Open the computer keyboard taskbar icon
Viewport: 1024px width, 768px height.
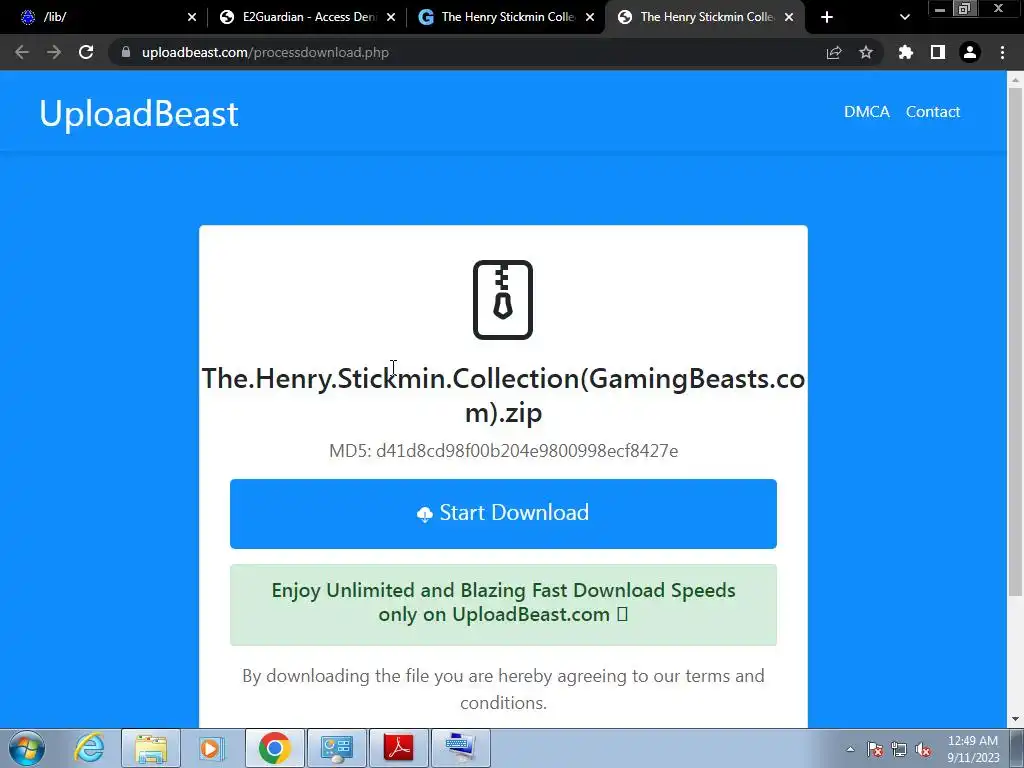click(x=461, y=748)
